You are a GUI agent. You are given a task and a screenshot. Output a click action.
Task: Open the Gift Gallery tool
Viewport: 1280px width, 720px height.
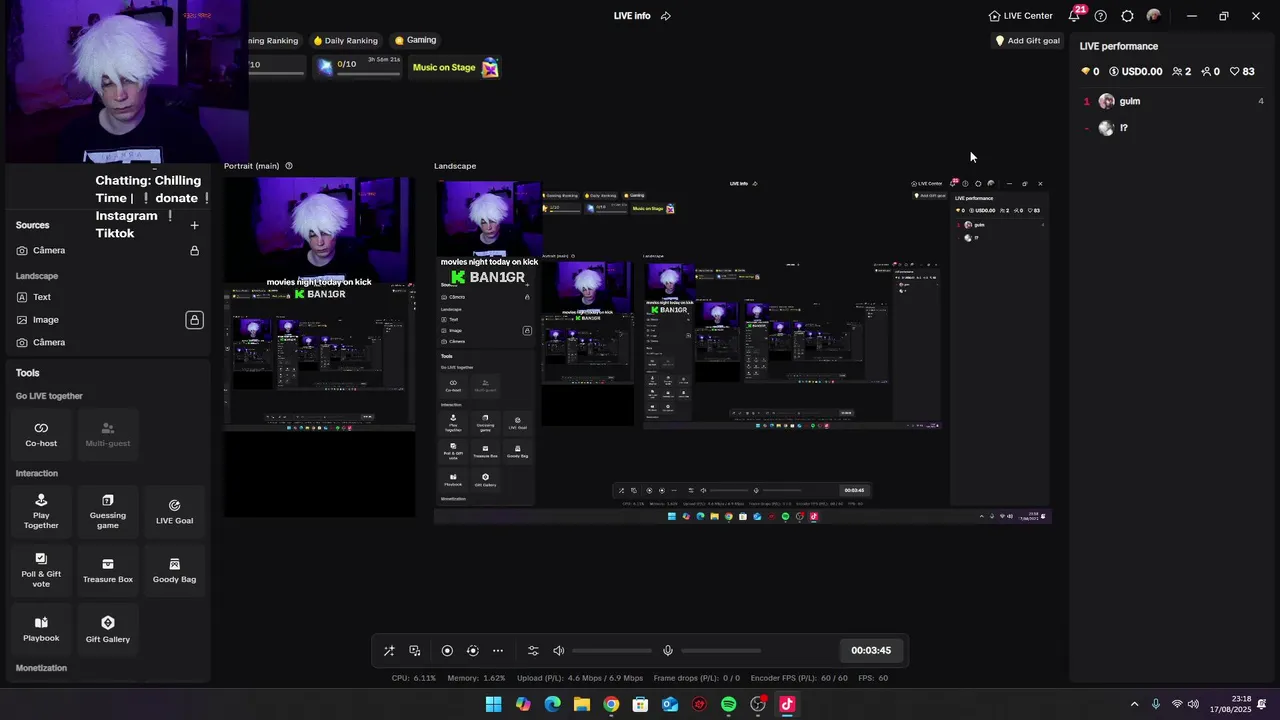click(x=108, y=628)
